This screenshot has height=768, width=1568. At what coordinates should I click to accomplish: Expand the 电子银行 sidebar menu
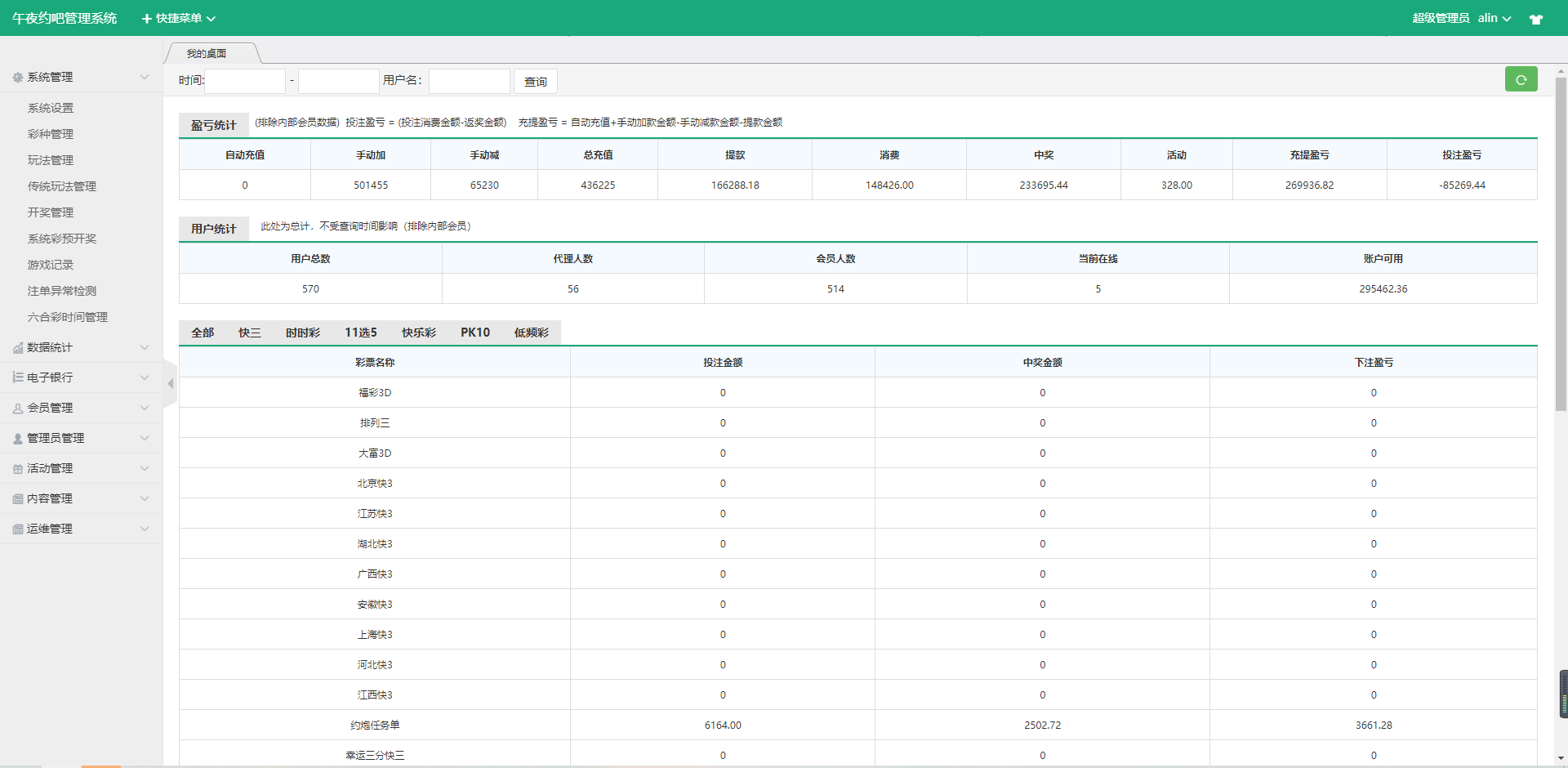click(x=80, y=377)
